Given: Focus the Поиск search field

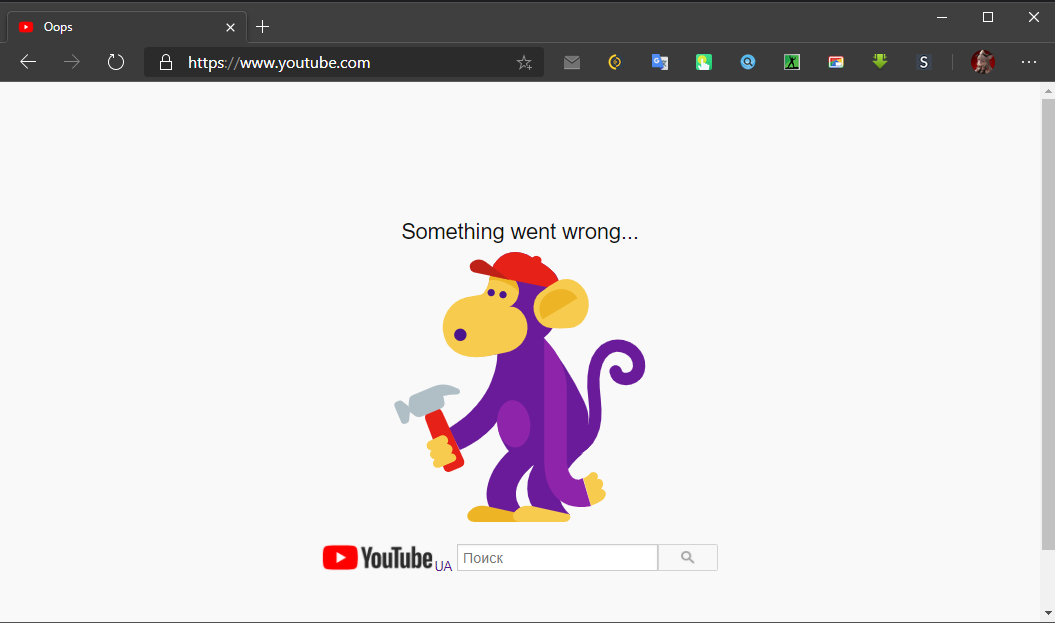Looking at the screenshot, I should [x=557, y=558].
